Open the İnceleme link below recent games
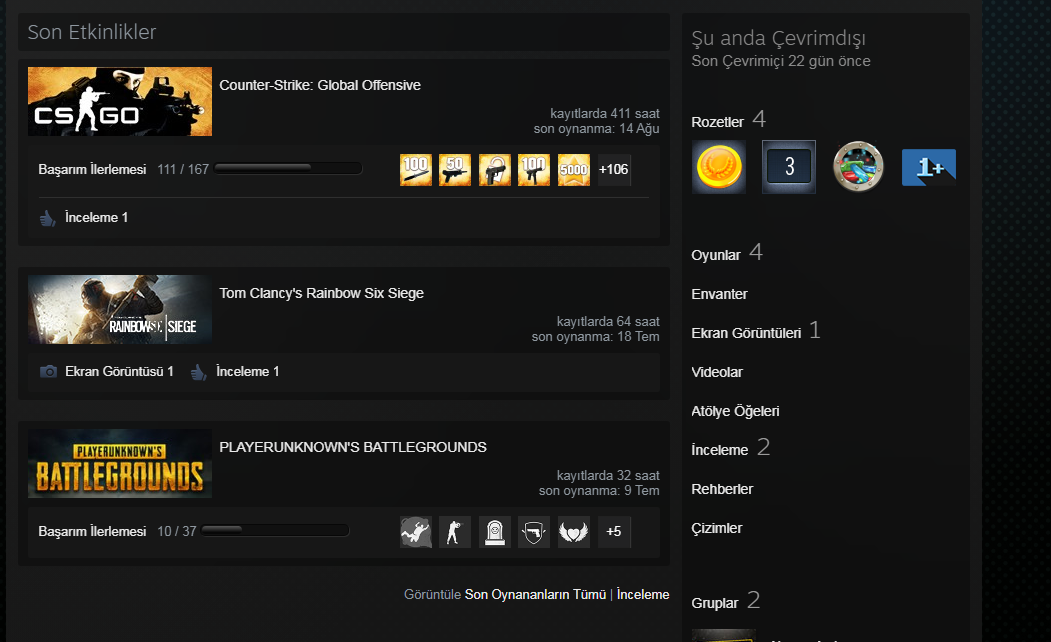The image size is (1051, 642). (643, 594)
